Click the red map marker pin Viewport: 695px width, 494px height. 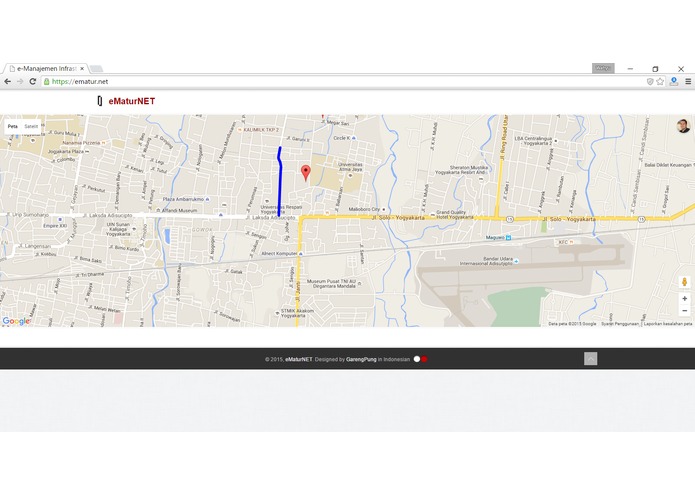click(x=306, y=172)
